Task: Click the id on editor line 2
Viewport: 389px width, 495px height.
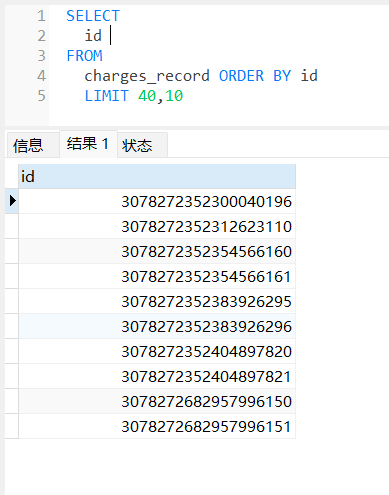Action: point(93,36)
